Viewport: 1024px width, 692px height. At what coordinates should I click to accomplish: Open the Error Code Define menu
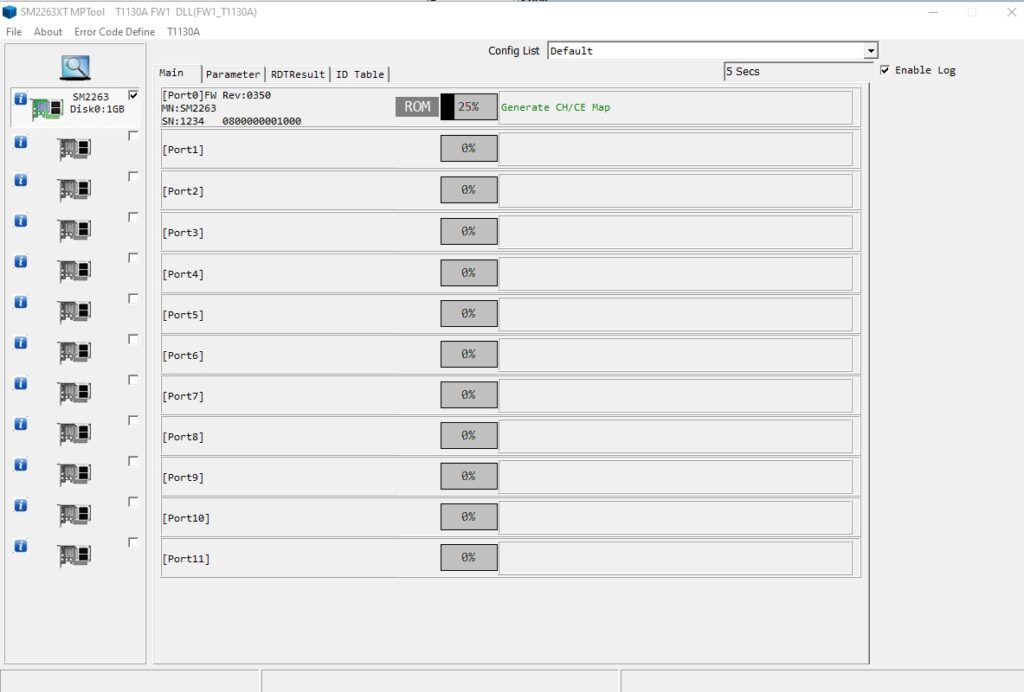pyautogui.click(x=114, y=31)
